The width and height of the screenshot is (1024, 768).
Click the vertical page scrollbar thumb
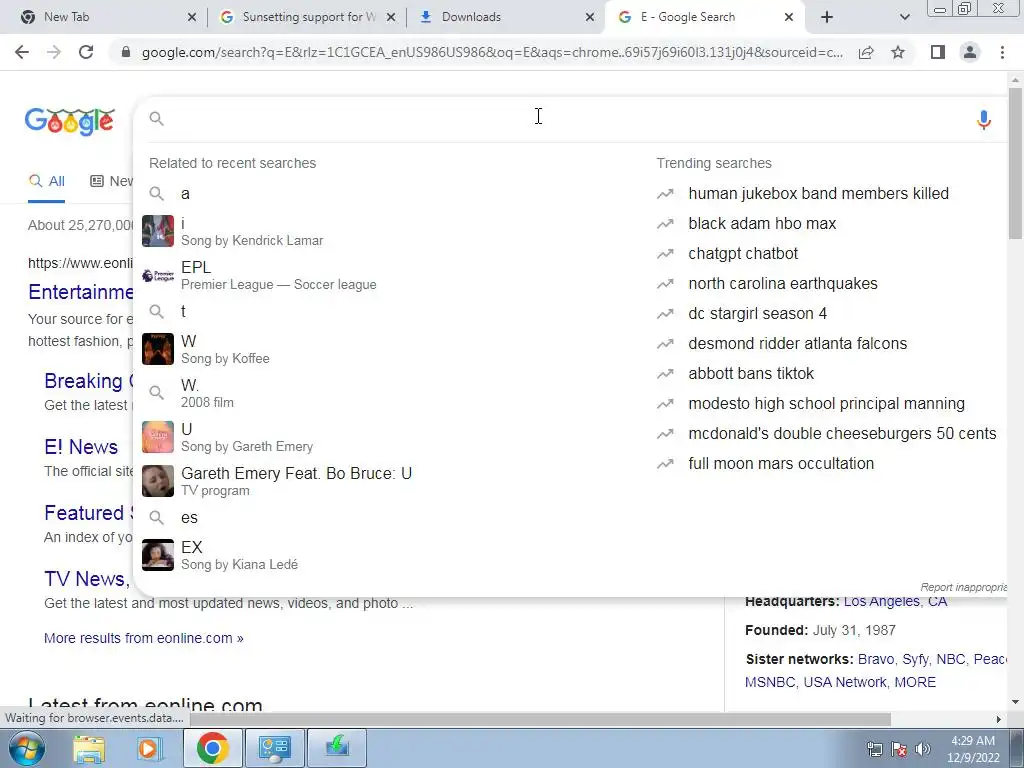tap(1015, 163)
